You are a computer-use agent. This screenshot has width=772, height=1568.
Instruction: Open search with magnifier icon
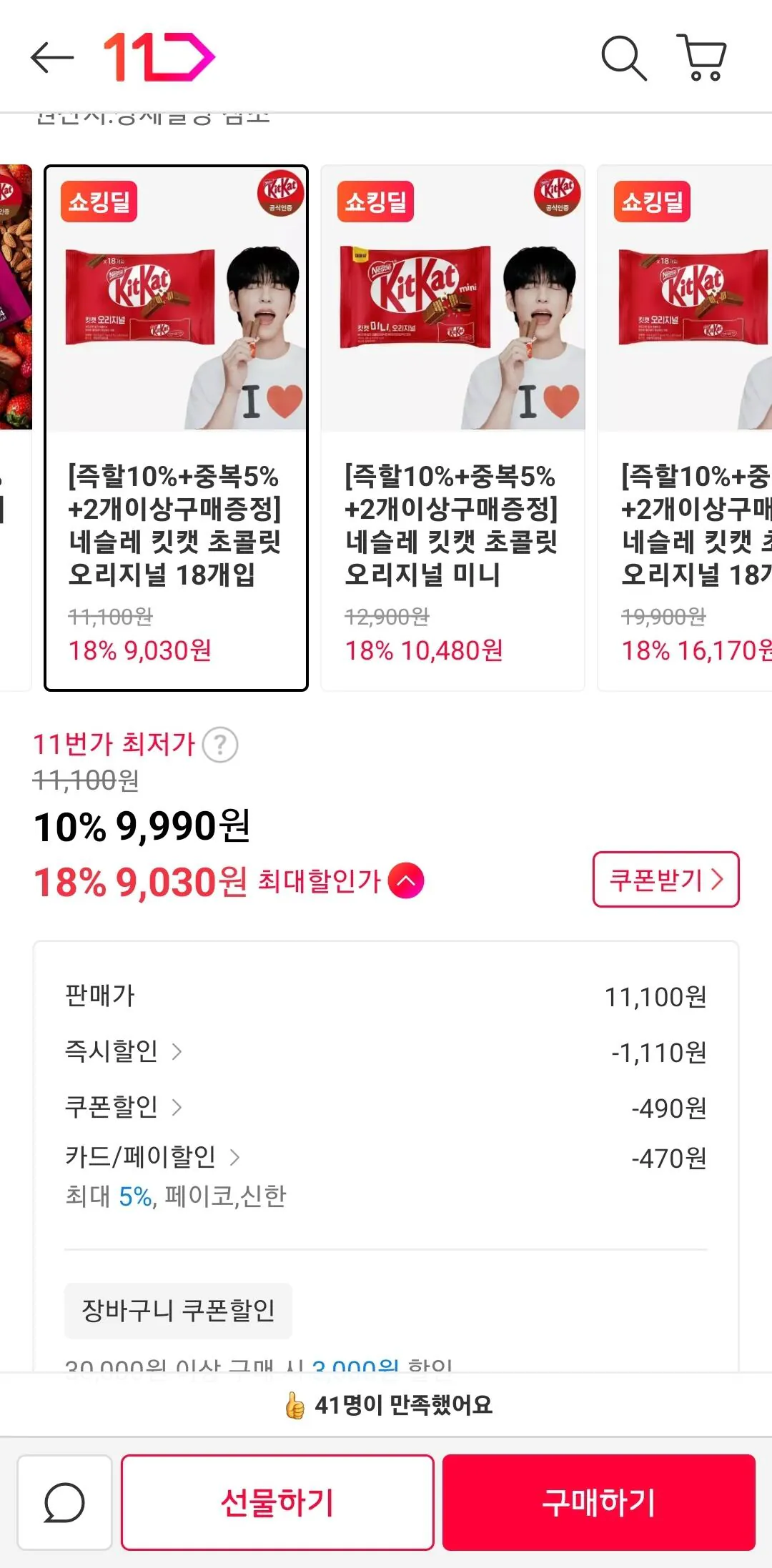point(623,58)
